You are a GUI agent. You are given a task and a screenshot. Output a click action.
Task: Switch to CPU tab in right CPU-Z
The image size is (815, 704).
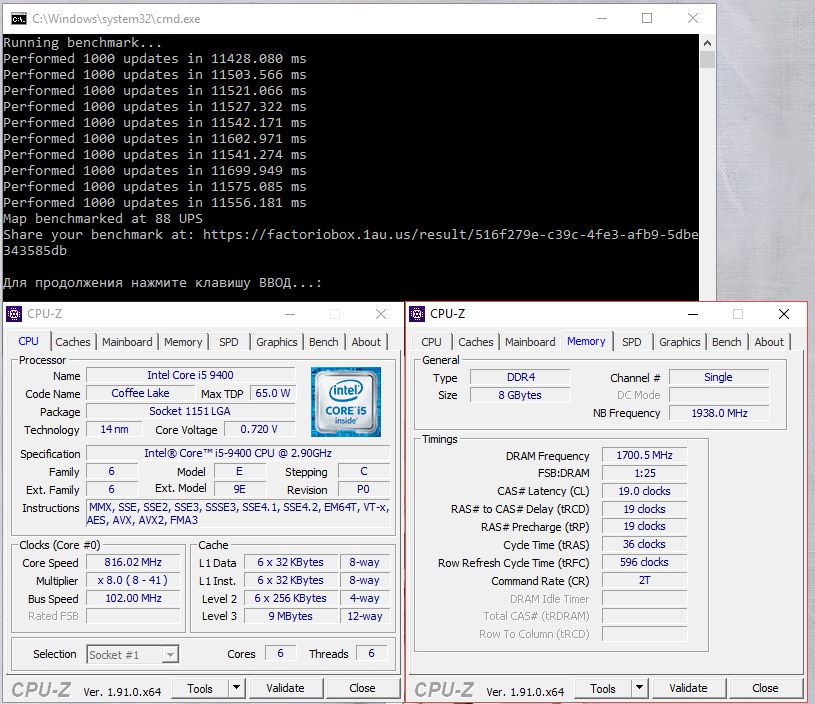click(x=431, y=342)
